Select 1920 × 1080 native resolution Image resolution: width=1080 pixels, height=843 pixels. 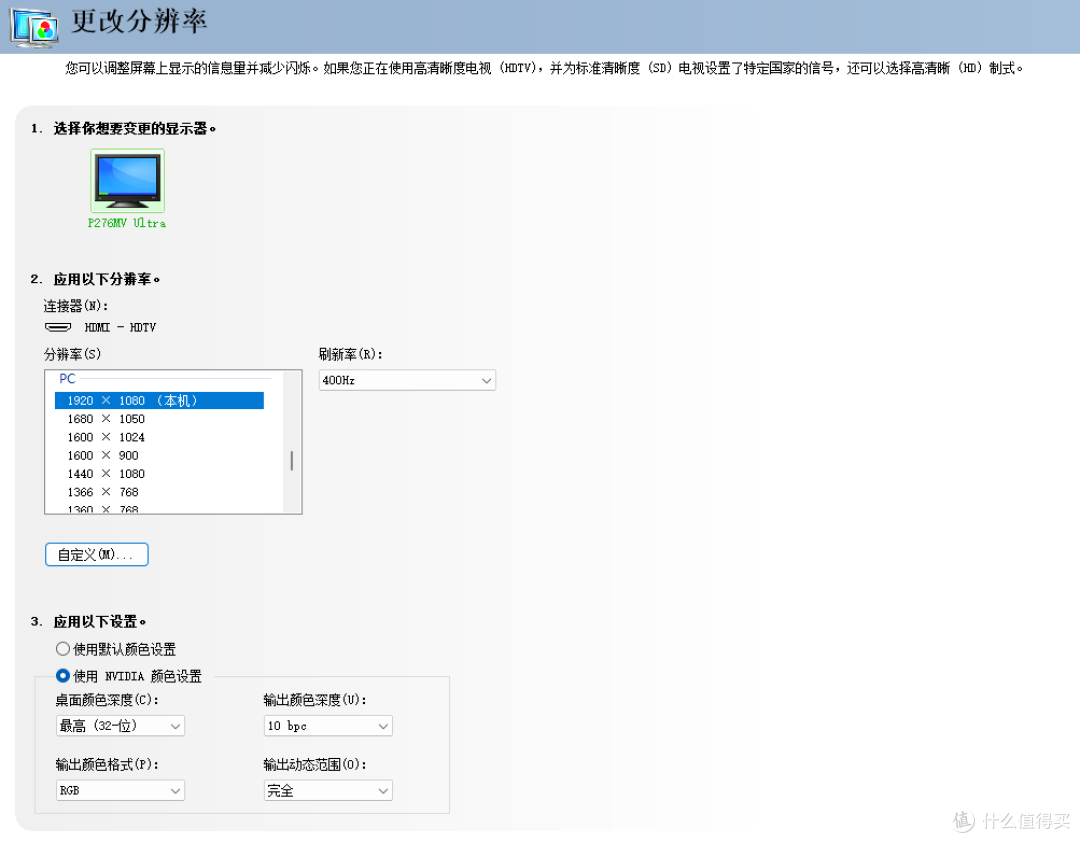tap(159, 400)
